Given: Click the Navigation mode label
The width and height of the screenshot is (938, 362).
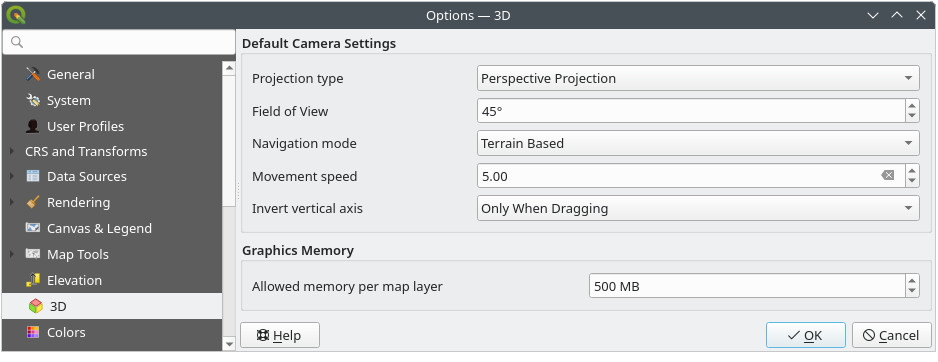Looking at the screenshot, I should 304,143.
